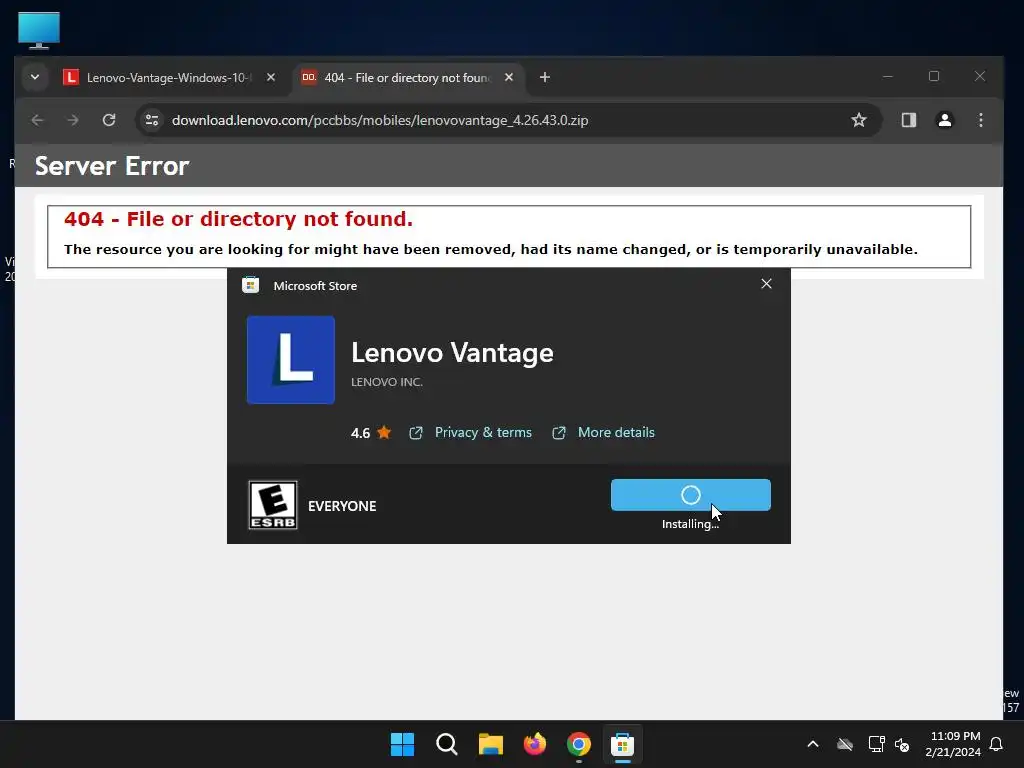Viewport: 1024px width, 768px height.
Task: Click the 4.6 star rating
Action: (x=371, y=432)
